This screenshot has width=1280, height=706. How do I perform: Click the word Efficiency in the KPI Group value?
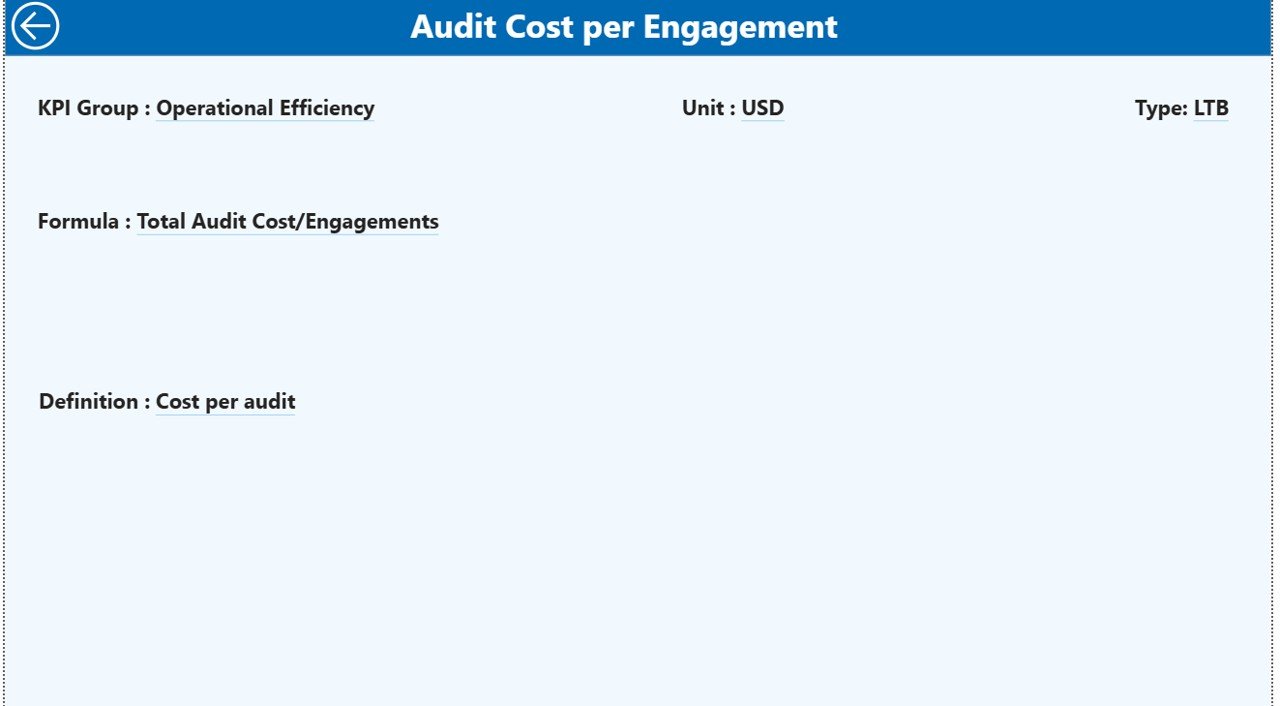tap(327, 108)
